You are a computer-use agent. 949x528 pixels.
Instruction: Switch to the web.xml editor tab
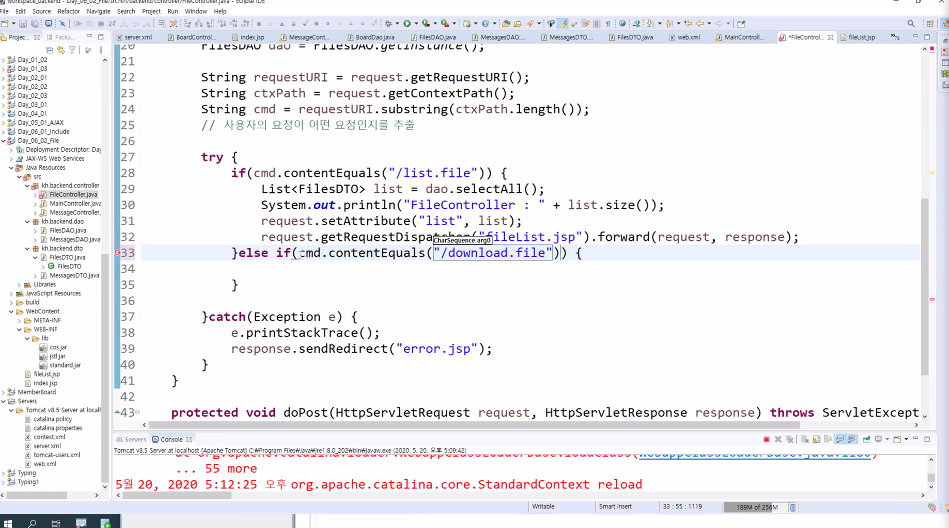point(685,37)
